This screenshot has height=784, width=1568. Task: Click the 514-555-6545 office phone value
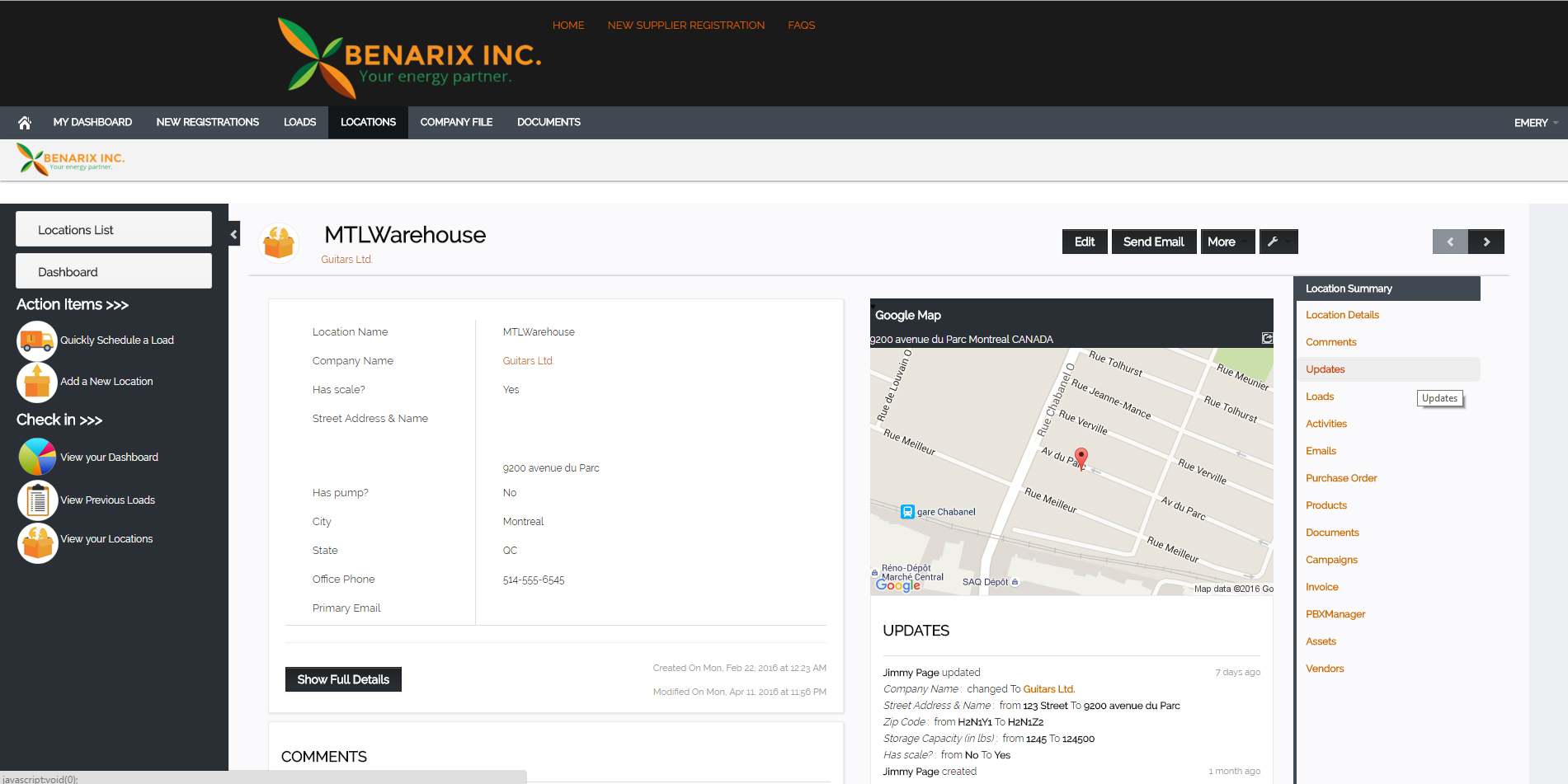click(x=534, y=580)
